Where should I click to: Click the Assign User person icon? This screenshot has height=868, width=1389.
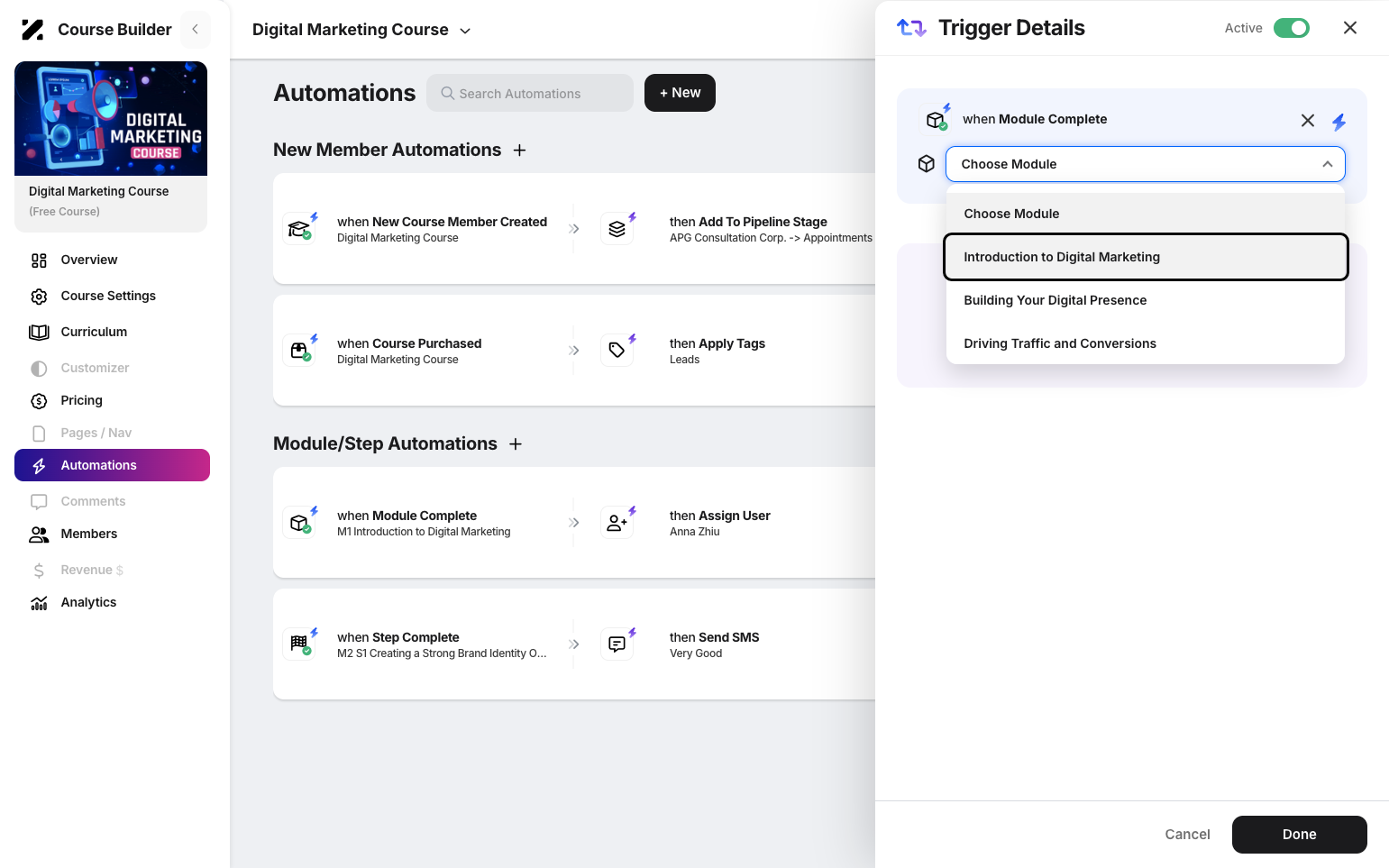617,523
